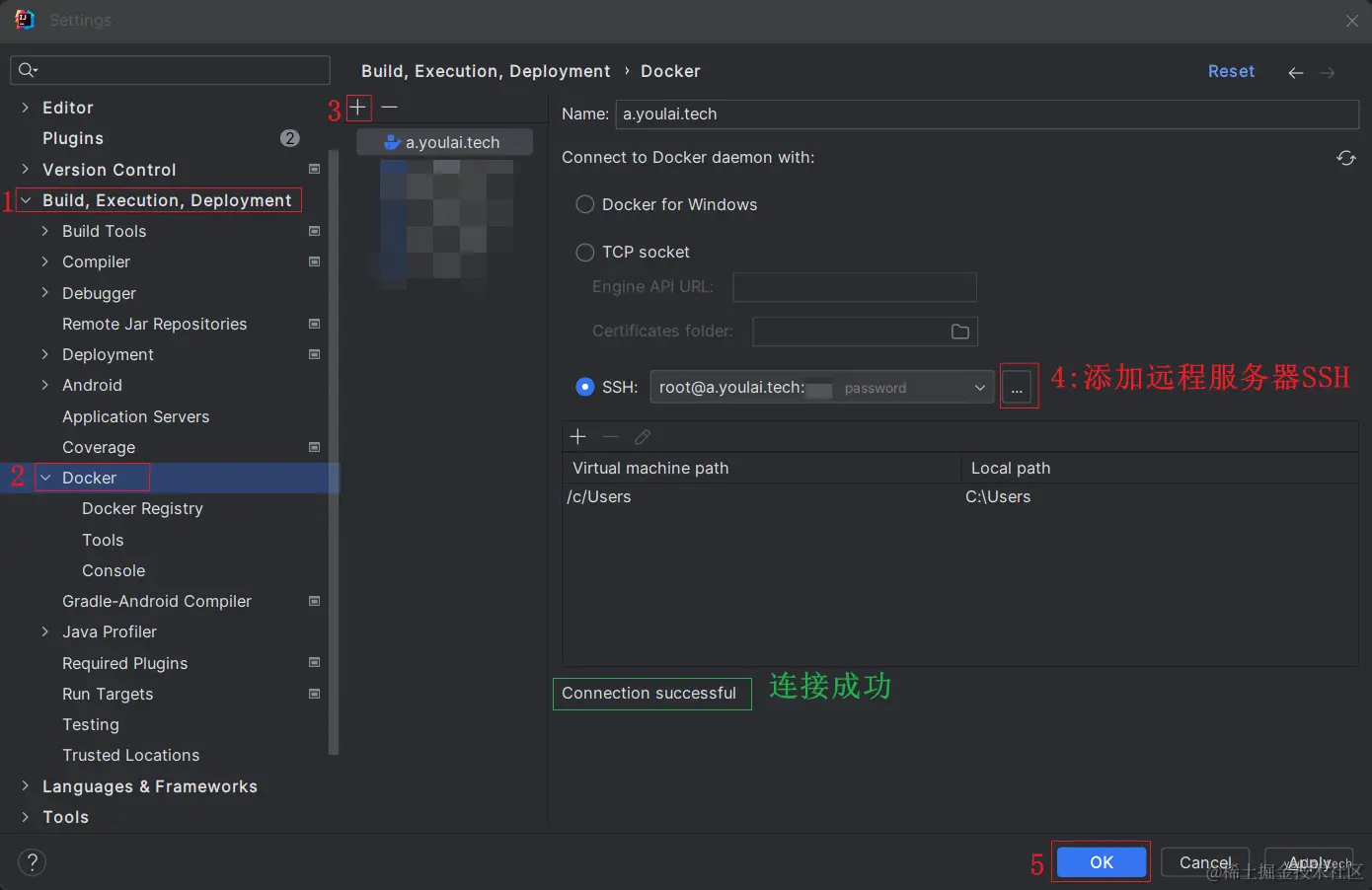The height and width of the screenshot is (890, 1372).
Task: Click the Apply button
Action: pyautogui.click(x=1310, y=862)
